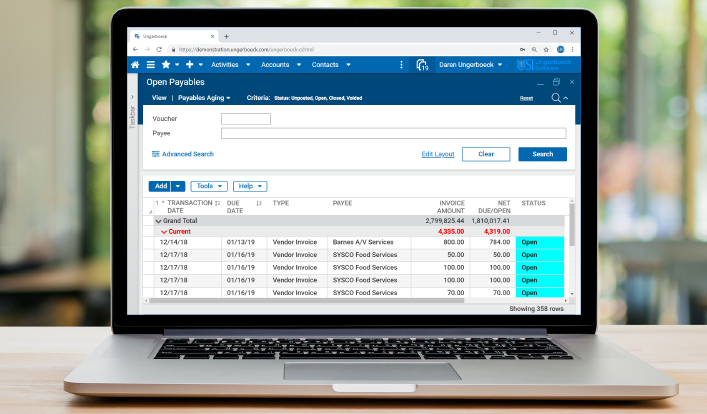
Task: Collapse the Grand Total group row
Action: pyautogui.click(x=158, y=220)
